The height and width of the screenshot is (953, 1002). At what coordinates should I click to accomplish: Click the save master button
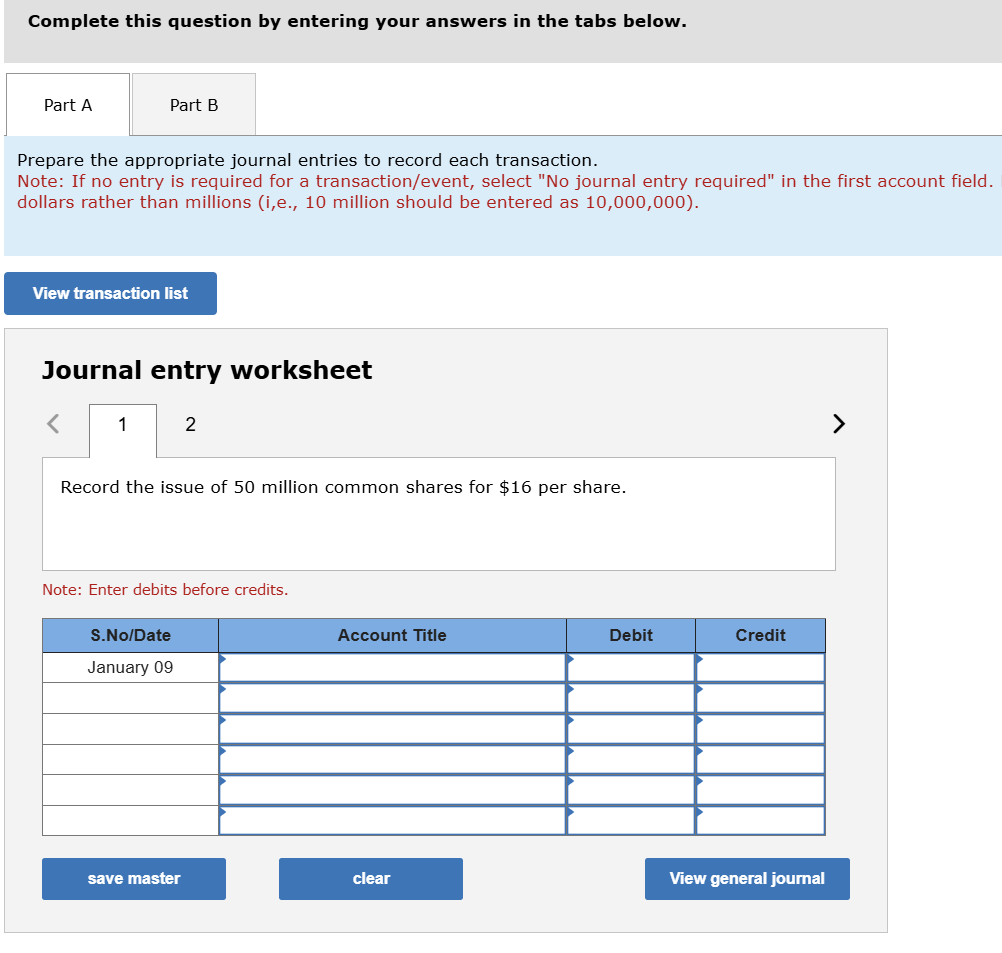(x=133, y=878)
